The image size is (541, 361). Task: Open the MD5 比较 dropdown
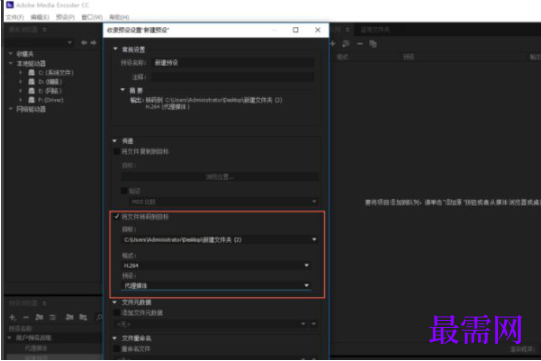pos(223,202)
